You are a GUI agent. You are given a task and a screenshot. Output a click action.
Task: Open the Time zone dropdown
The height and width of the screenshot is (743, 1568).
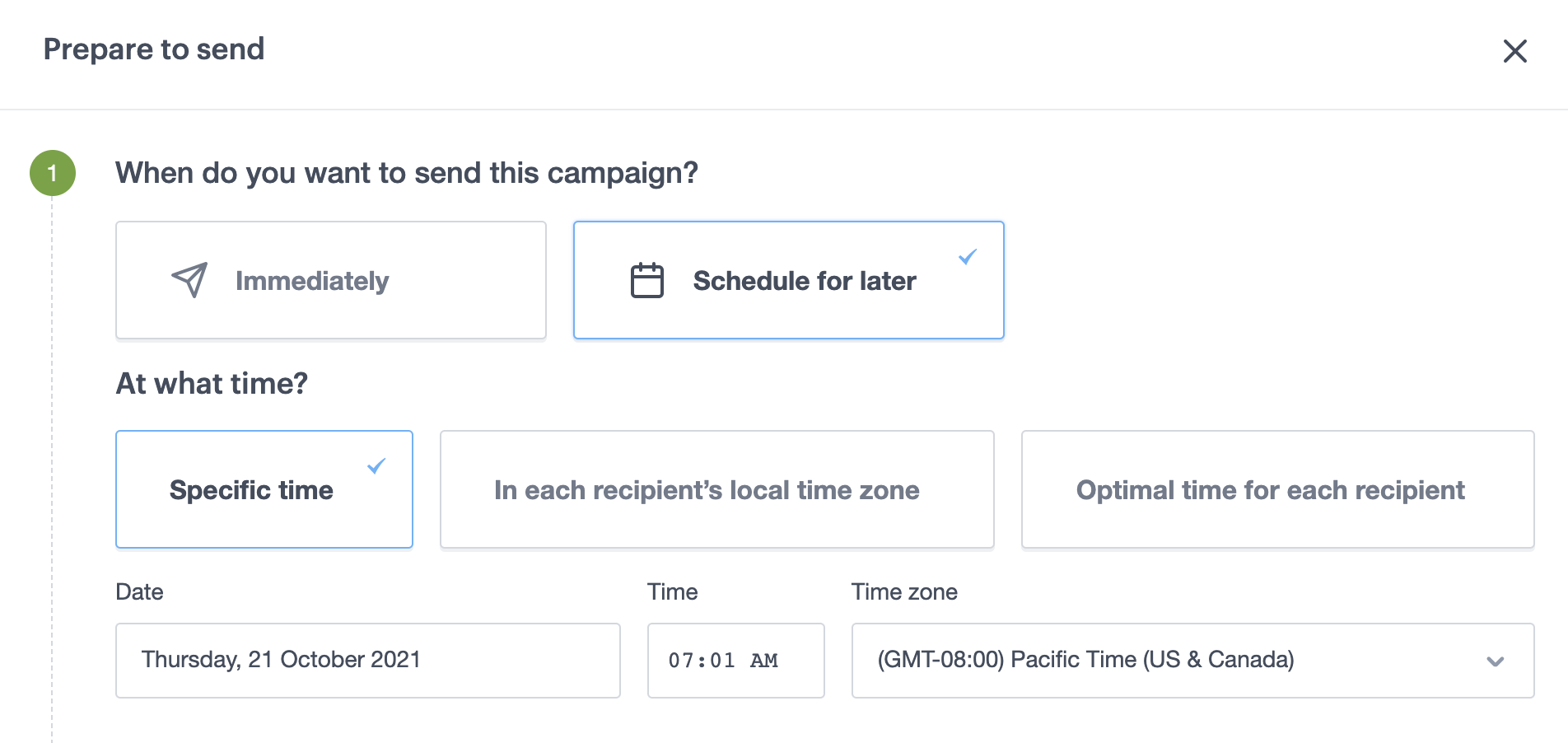(1192, 661)
